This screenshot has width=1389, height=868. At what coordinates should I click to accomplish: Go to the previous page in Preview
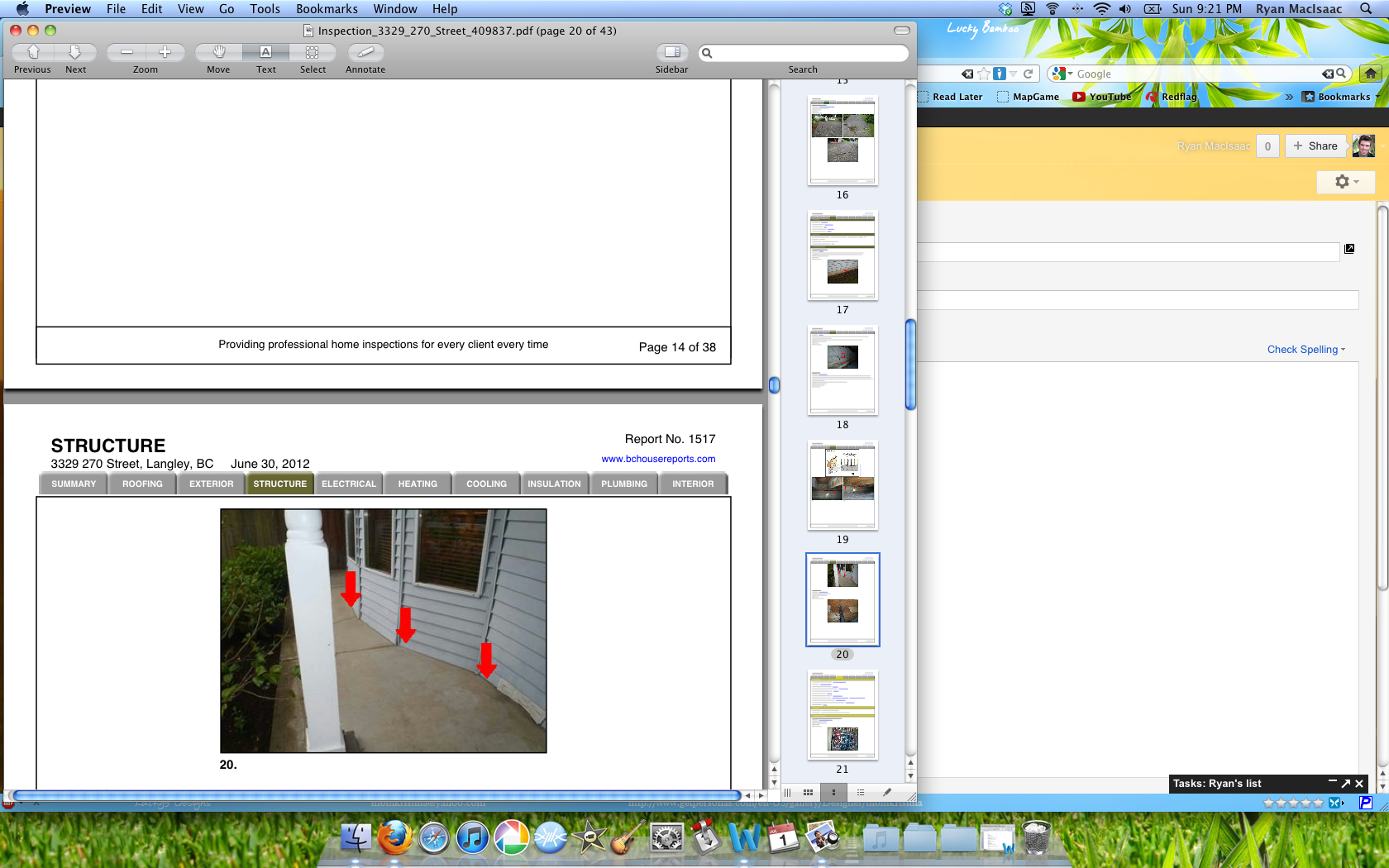click(x=33, y=52)
